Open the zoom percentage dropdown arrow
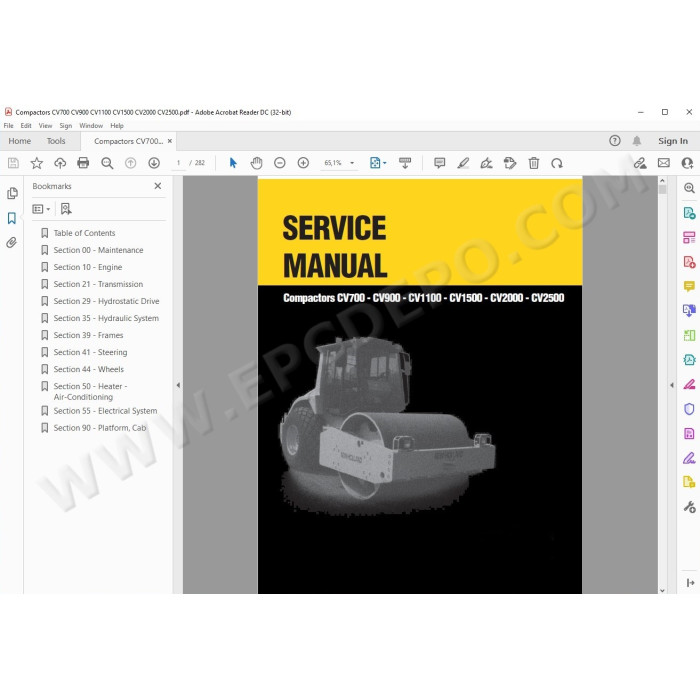700x700 pixels. (x=352, y=163)
